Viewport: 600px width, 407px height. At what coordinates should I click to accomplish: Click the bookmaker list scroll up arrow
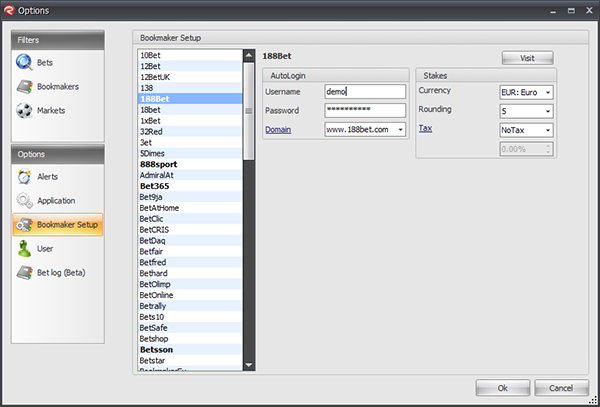coord(249,55)
